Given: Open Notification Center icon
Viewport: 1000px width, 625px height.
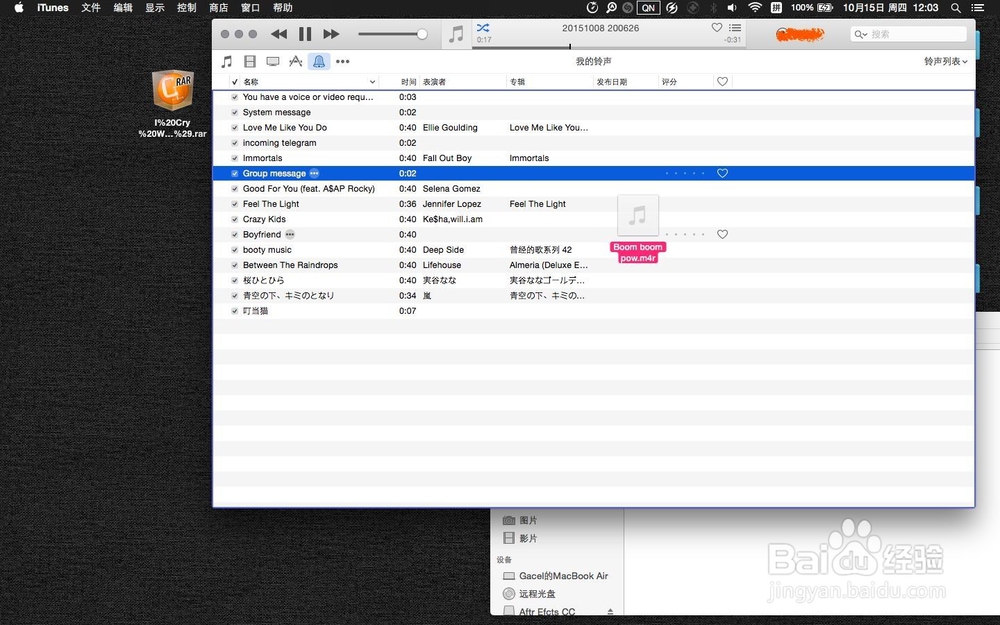Looking at the screenshot, I should [977, 8].
